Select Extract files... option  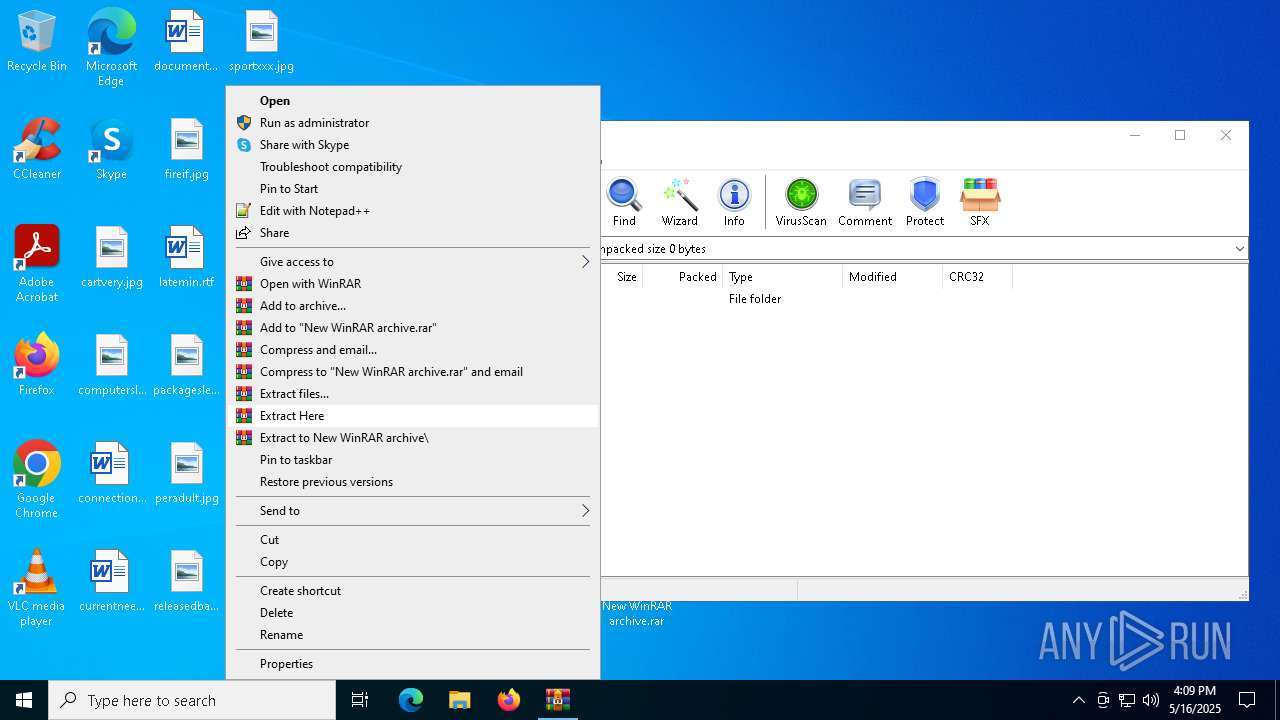coord(413,394)
